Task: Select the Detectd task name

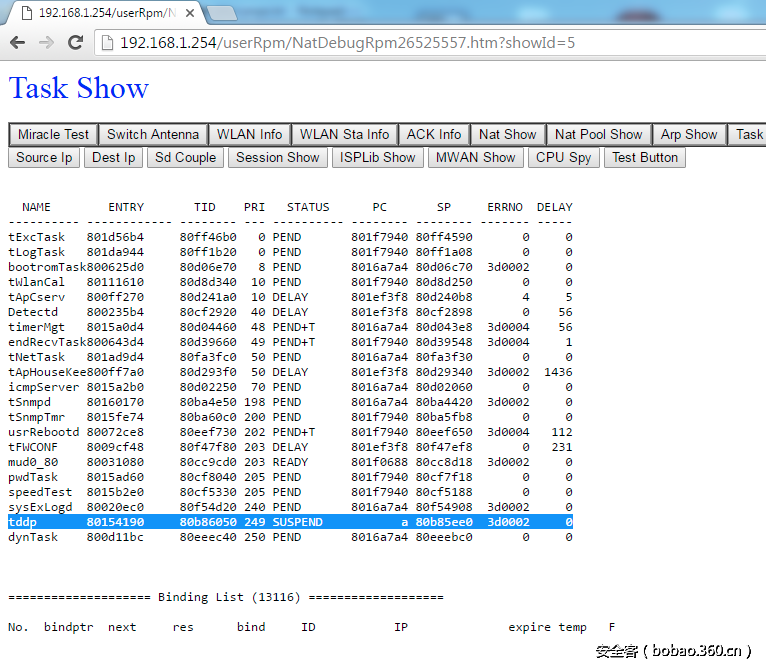Action: (33, 312)
